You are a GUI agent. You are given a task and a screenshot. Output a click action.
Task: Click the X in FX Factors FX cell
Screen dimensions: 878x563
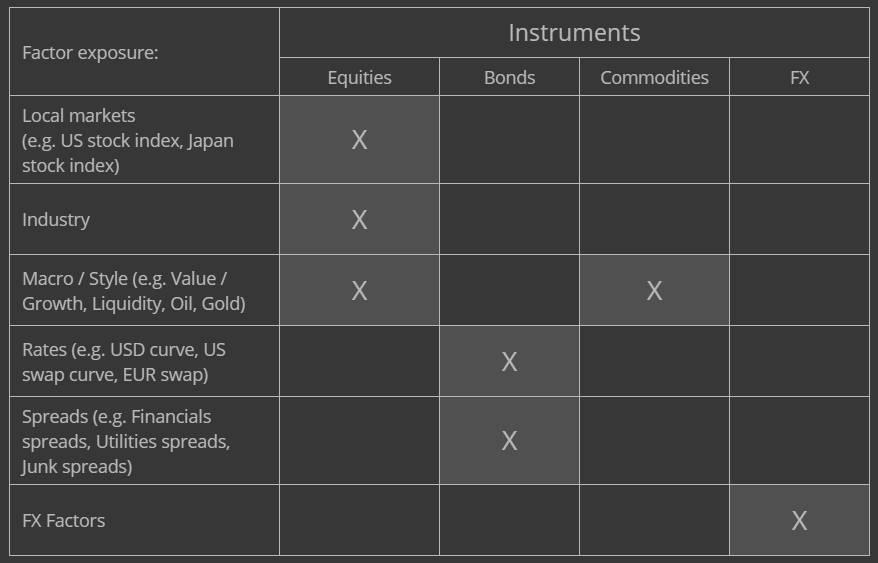point(799,520)
